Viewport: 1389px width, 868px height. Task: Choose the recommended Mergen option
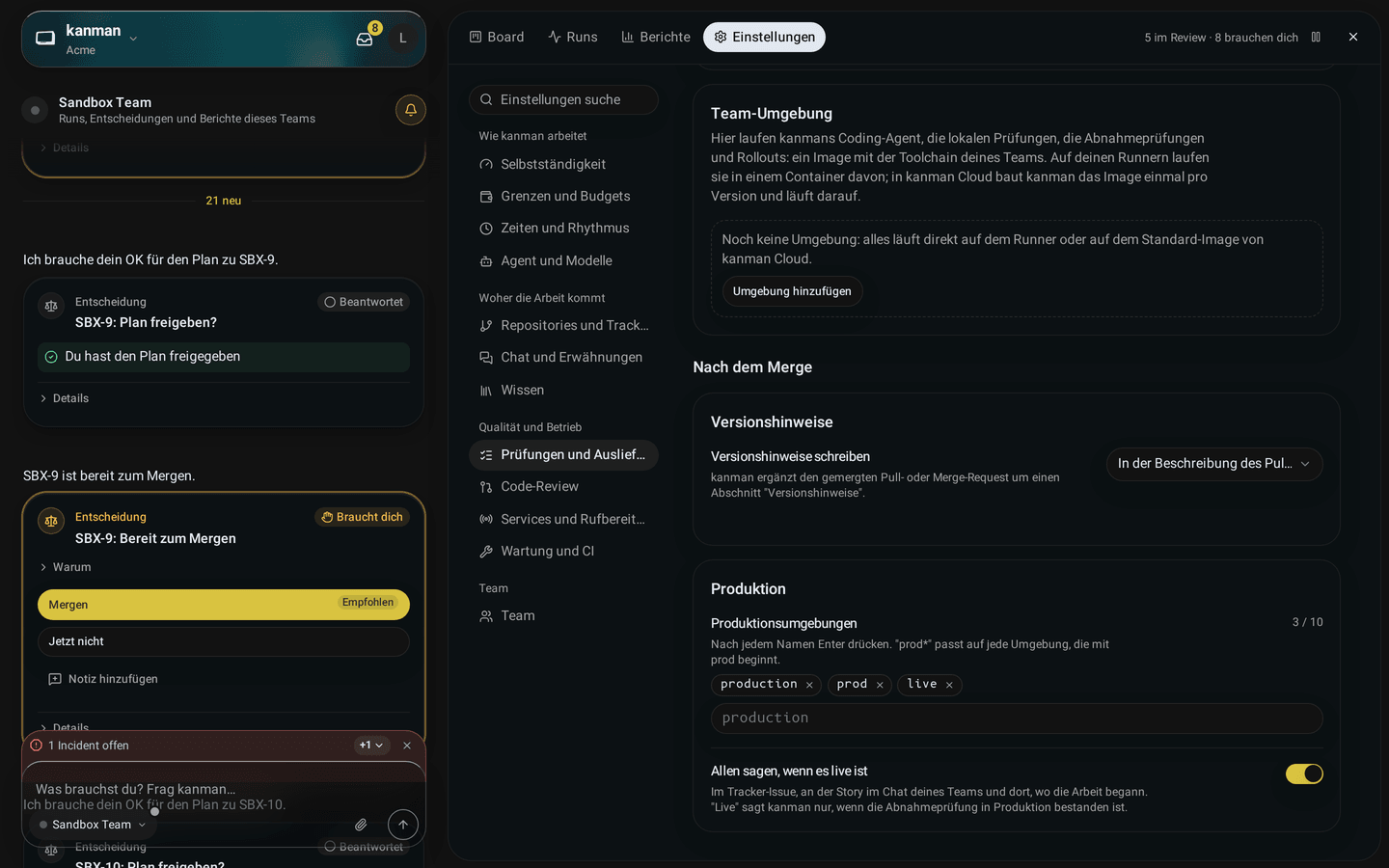point(224,605)
